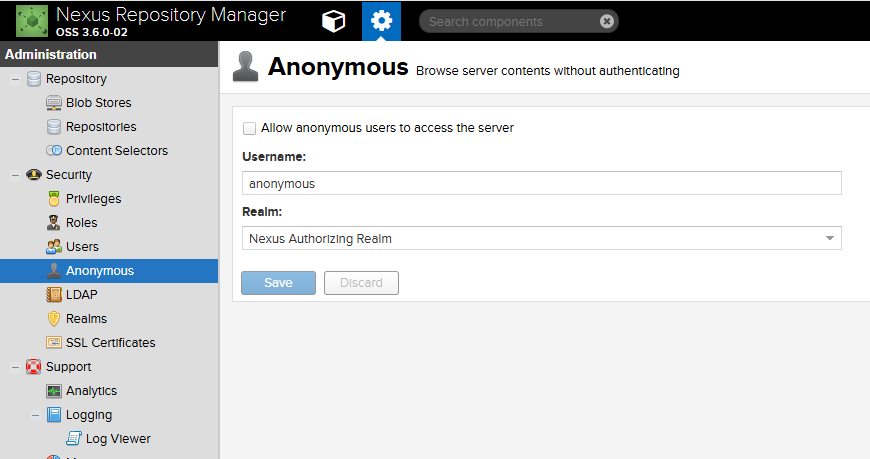The image size is (870, 459).
Task: Click the Privileges medal icon
Action: [54, 199]
